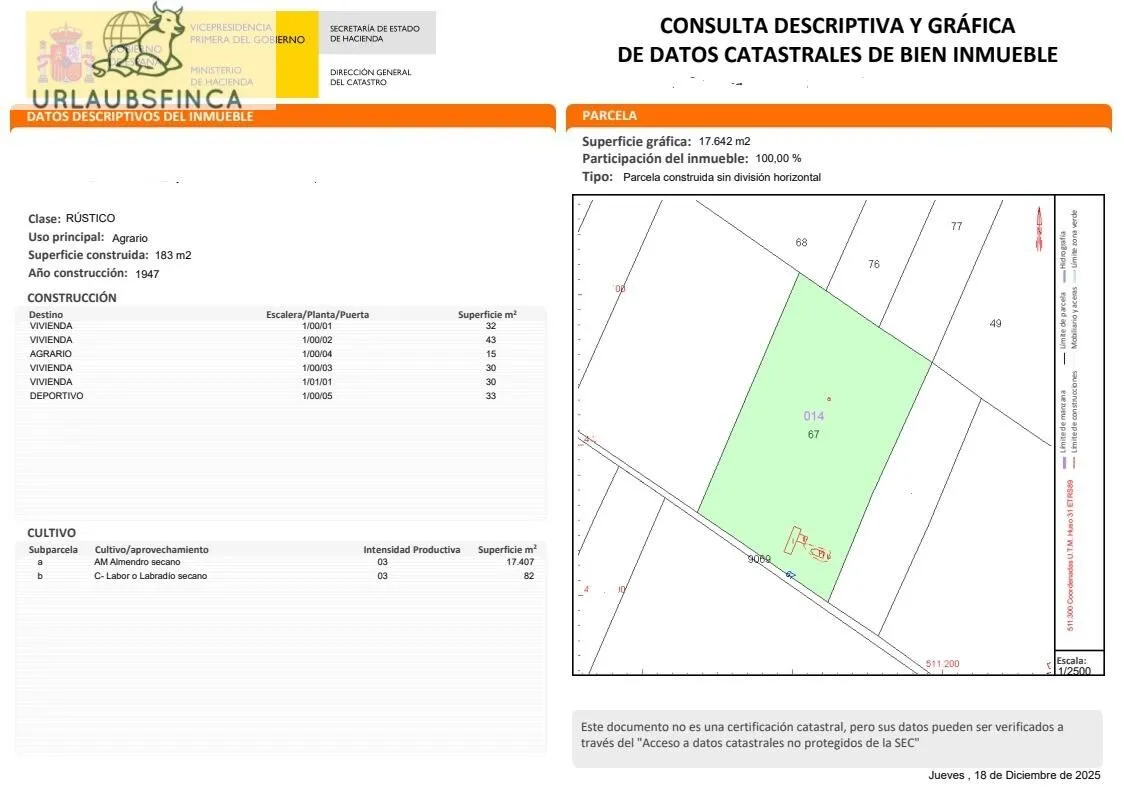This screenshot has height=794, width=1124.
Task: Click the yellow block in ministry header
Action: pyautogui.click(x=296, y=55)
